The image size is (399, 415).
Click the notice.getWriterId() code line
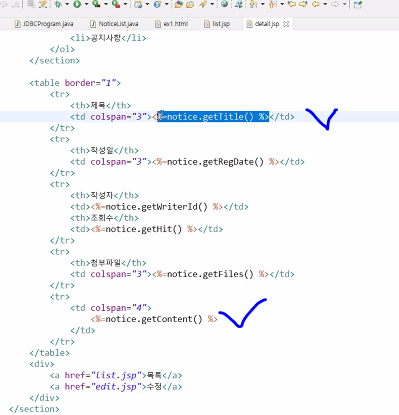pos(159,207)
